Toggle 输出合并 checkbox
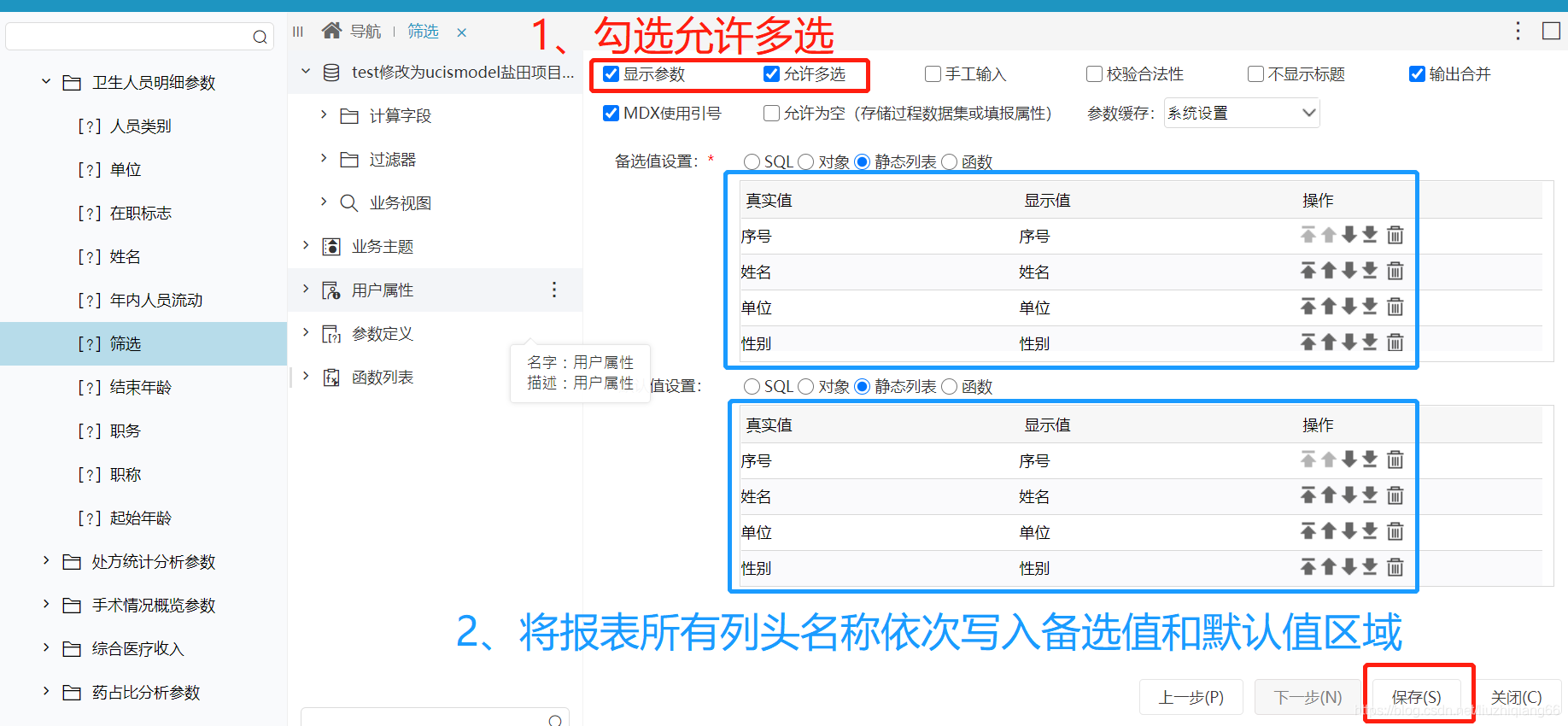 point(1417,74)
